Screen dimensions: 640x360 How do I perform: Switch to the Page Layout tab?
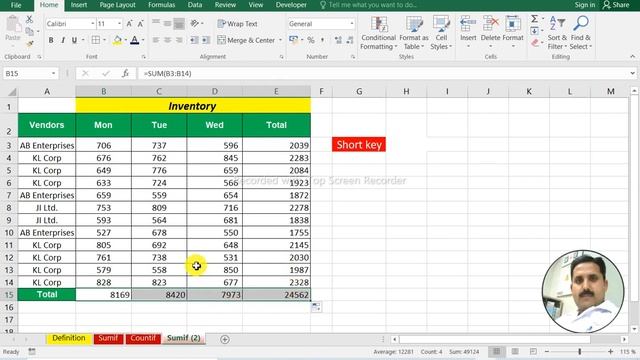tap(118, 5)
